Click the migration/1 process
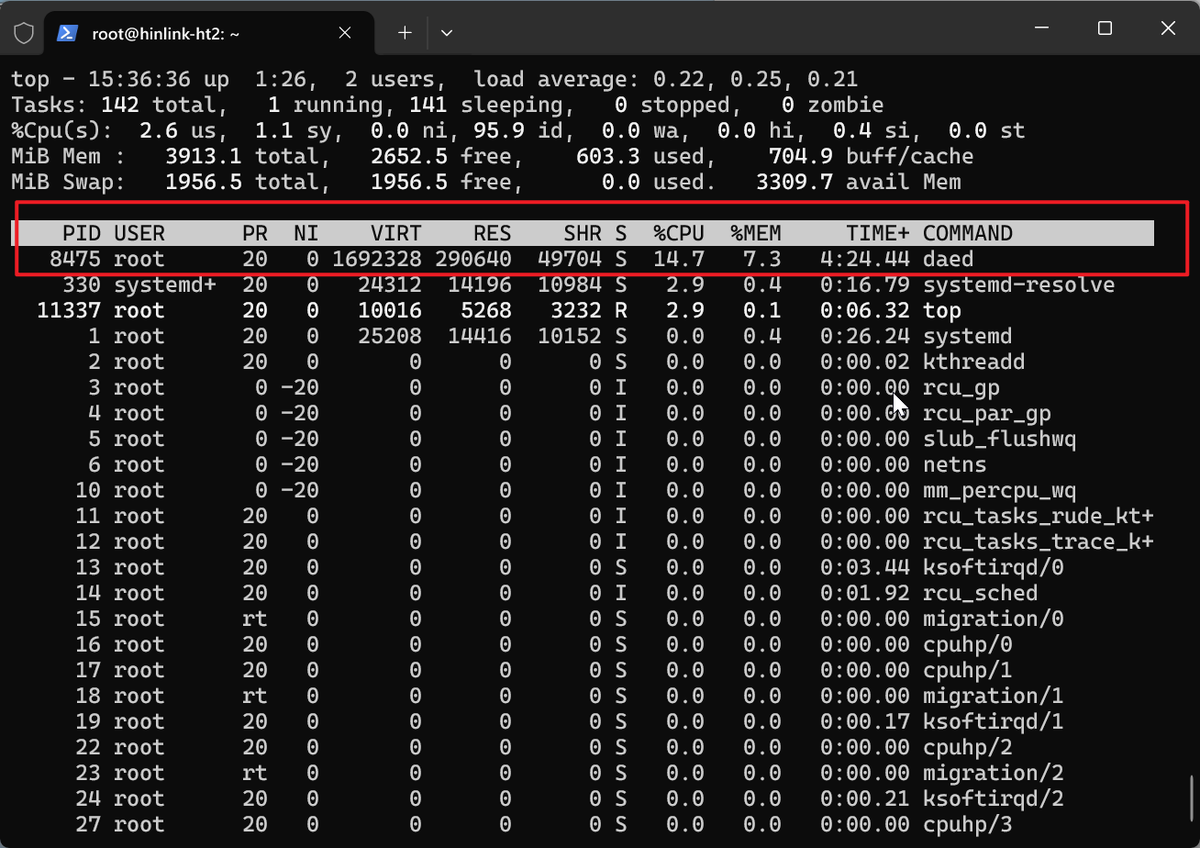The width and height of the screenshot is (1200, 848). pos(993,696)
